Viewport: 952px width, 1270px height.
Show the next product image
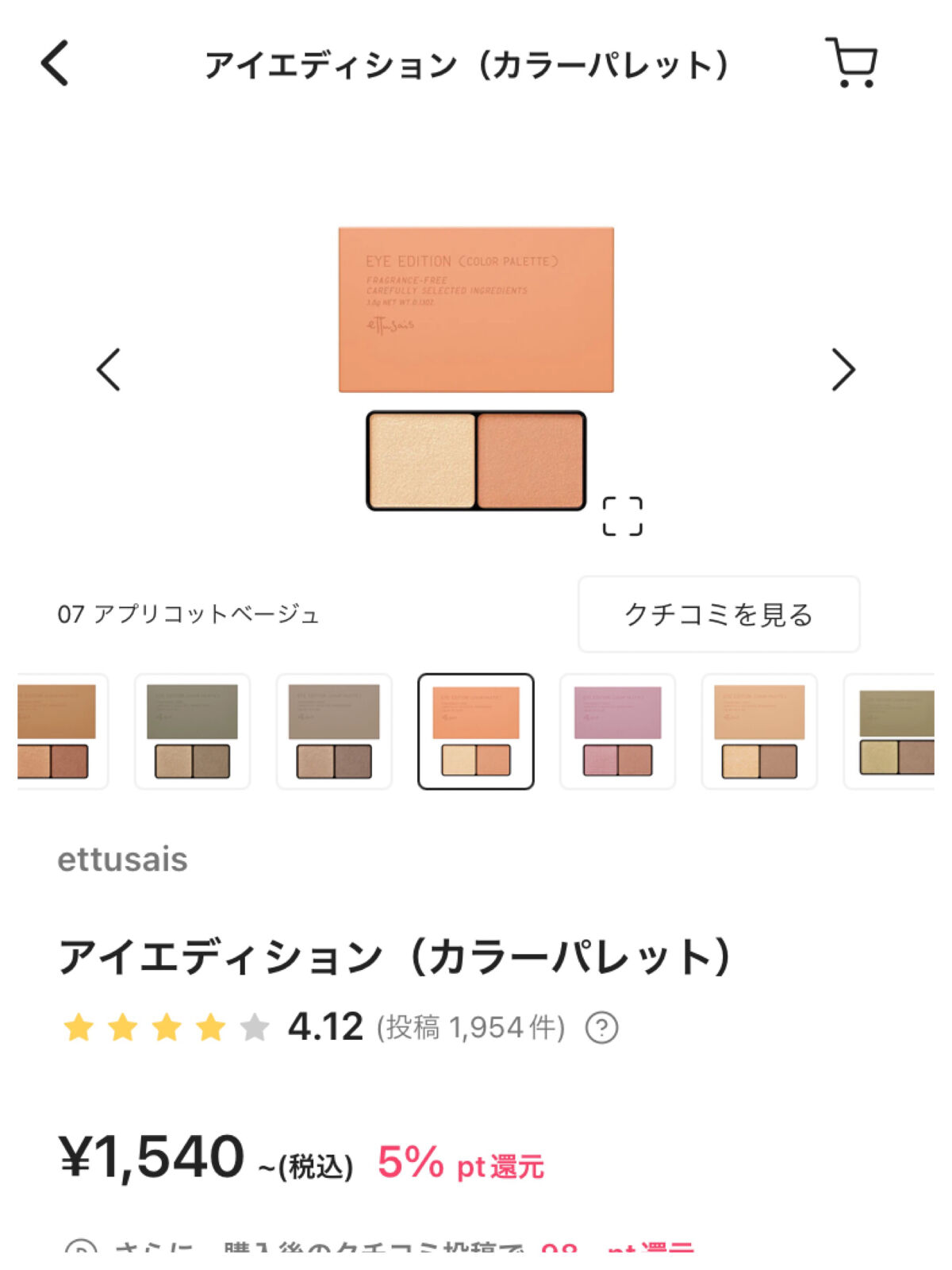843,369
